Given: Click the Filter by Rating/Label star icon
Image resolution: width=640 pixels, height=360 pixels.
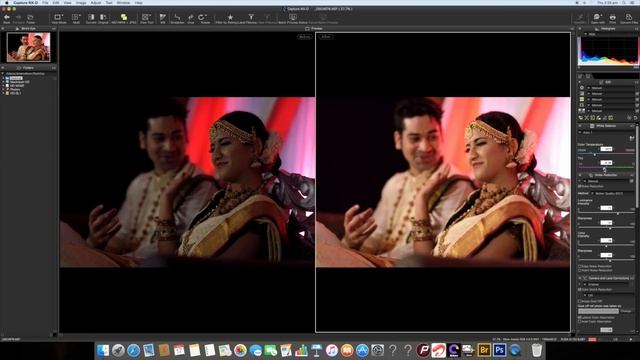Looking at the screenshot, I should (230, 17).
